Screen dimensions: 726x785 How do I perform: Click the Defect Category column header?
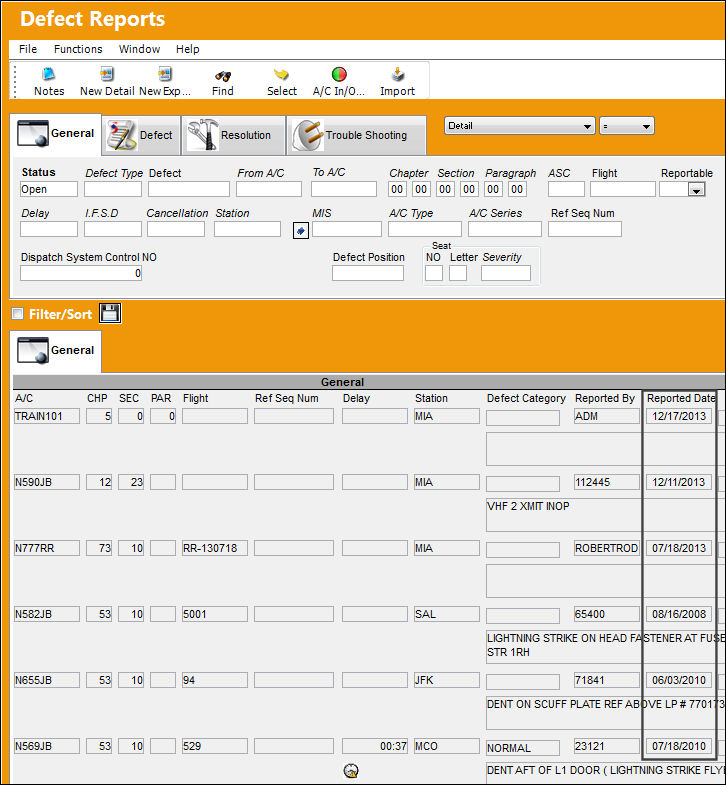click(x=526, y=399)
